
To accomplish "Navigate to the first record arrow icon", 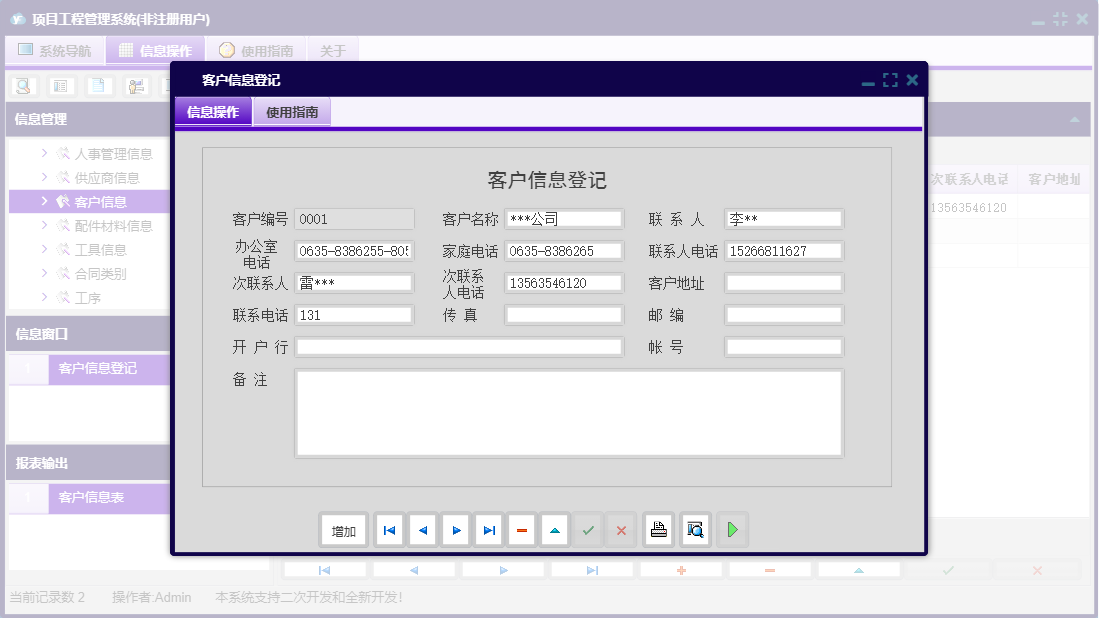I will point(389,529).
